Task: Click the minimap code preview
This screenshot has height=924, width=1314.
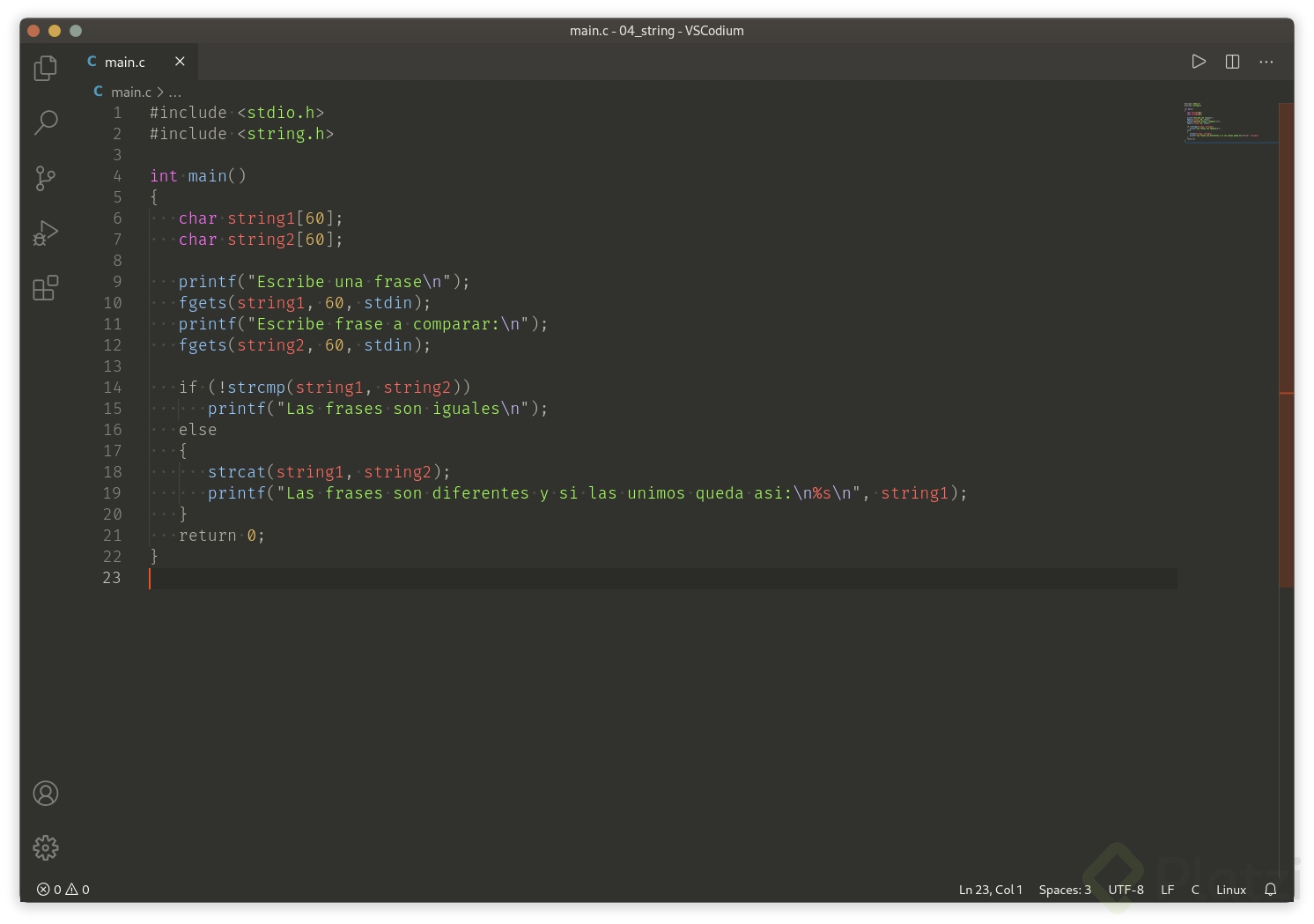Action: [x=1229, y=122]
